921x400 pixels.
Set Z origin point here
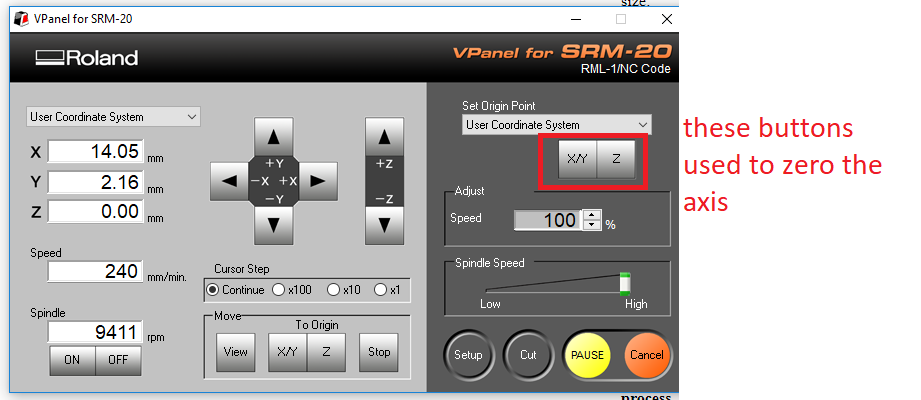[616, 159]
